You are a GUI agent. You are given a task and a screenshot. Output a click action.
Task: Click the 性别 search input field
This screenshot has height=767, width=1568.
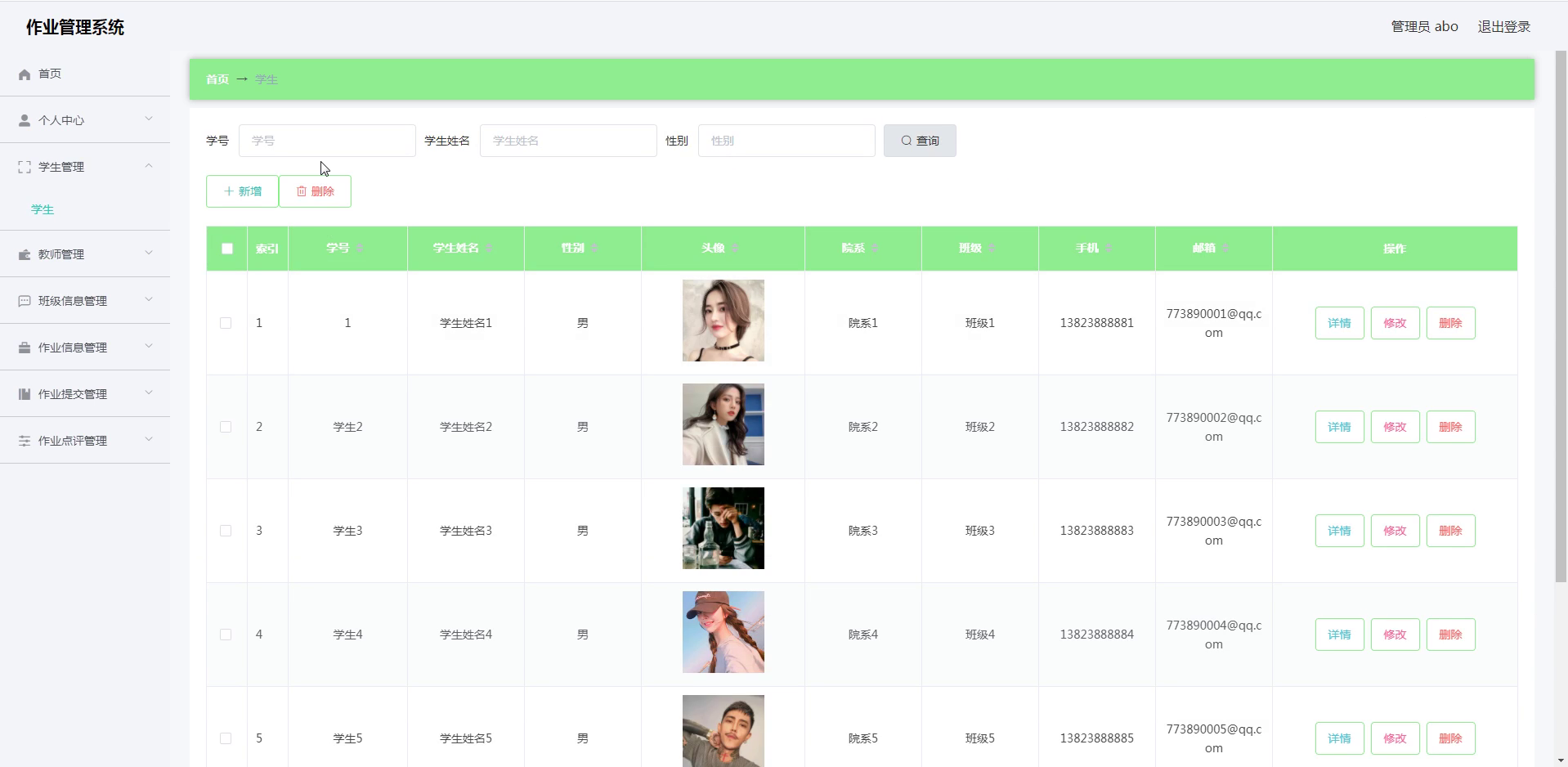point(786,141)
